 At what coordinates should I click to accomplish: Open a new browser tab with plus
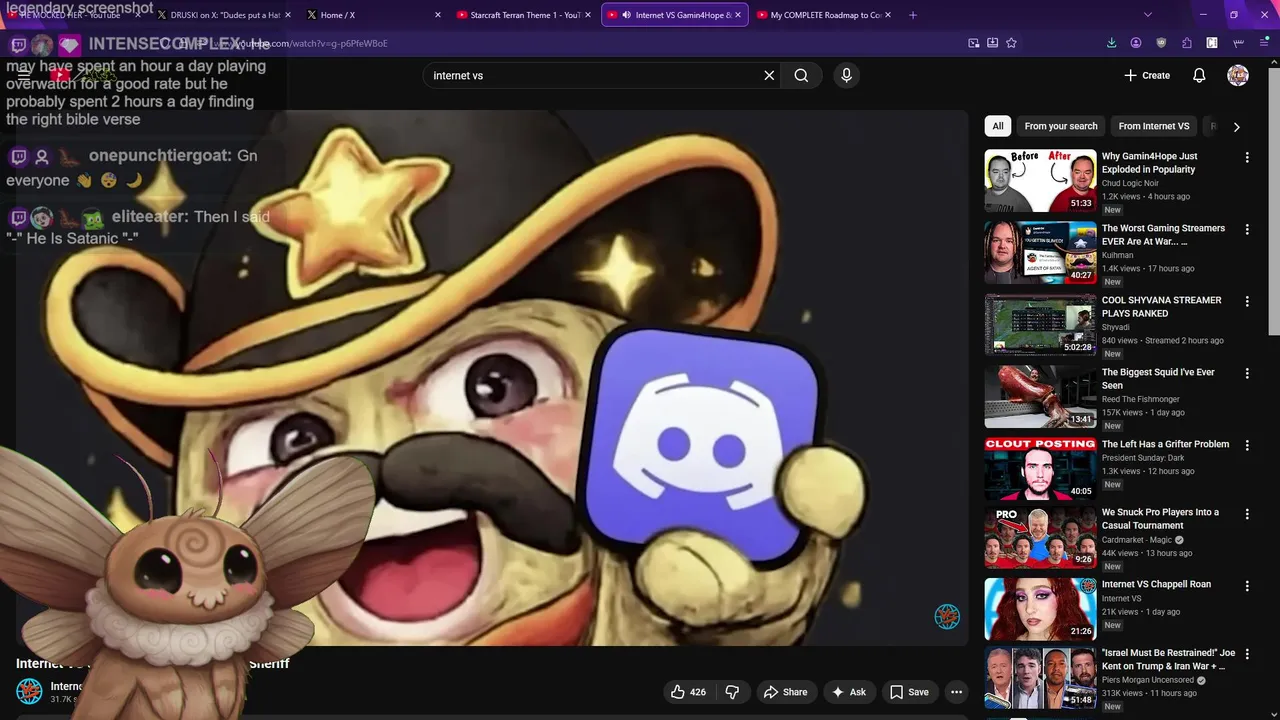point(912,15)
